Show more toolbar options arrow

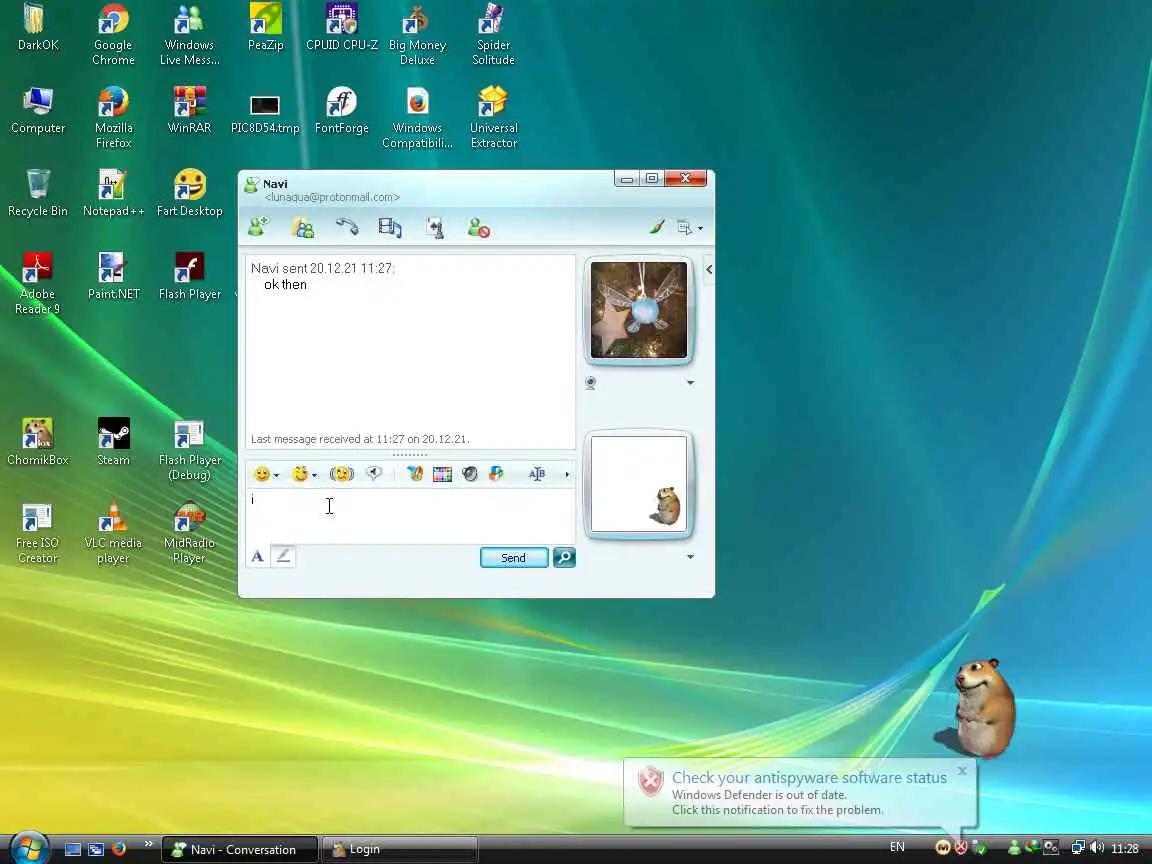point(566,475)
